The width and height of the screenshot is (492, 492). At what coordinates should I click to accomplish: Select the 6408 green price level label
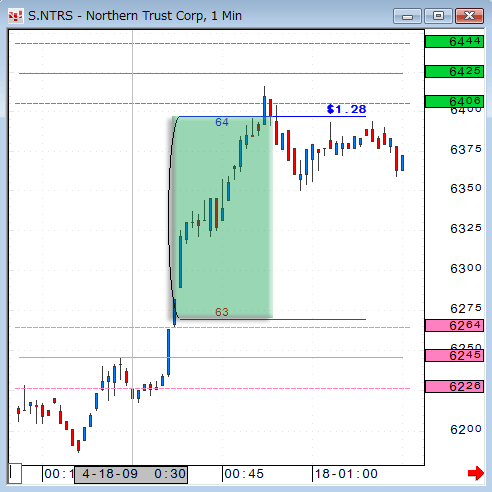(x=454, y=101)
